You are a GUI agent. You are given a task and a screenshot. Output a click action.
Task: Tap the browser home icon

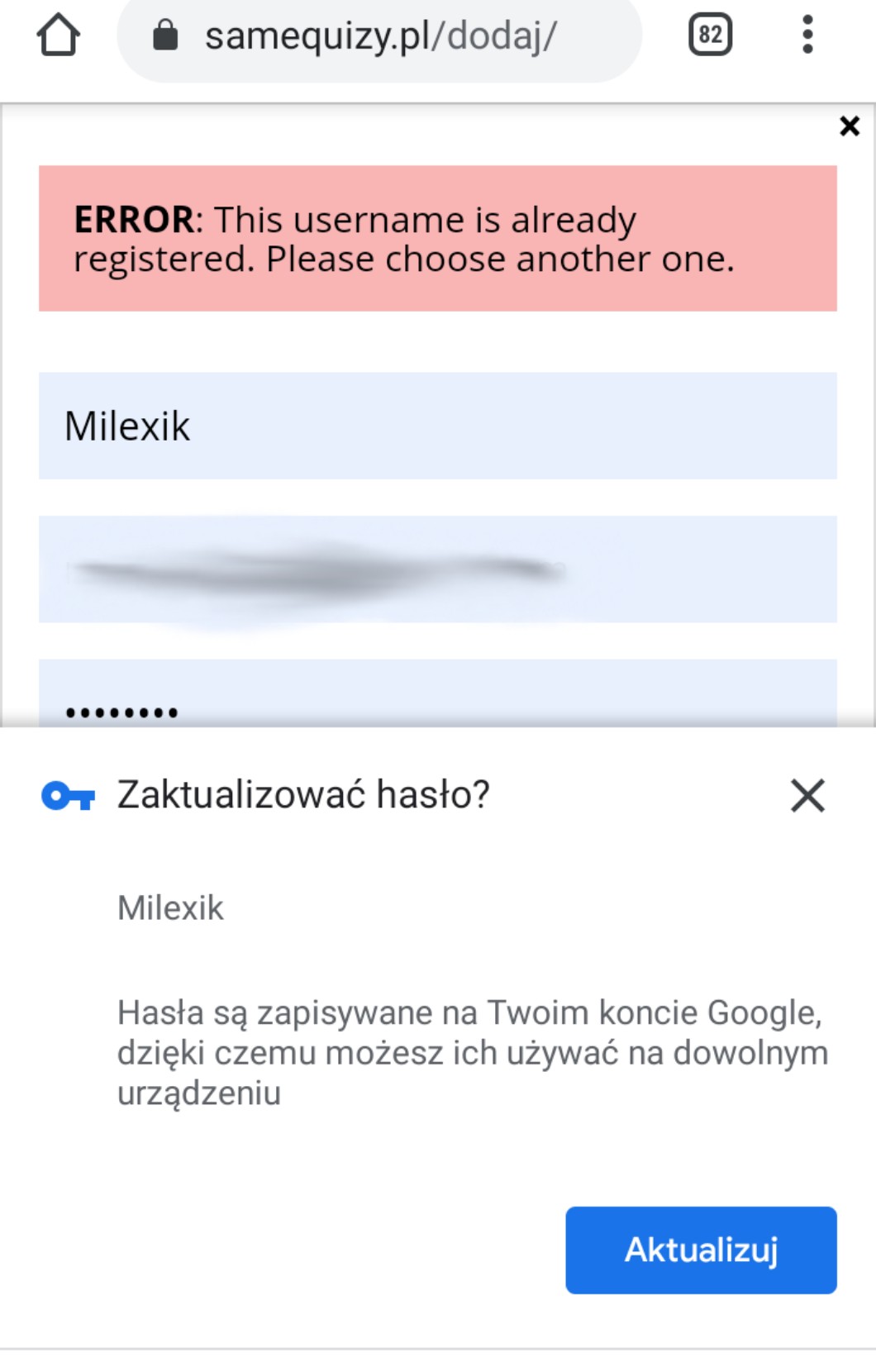(x=58, y=36)
